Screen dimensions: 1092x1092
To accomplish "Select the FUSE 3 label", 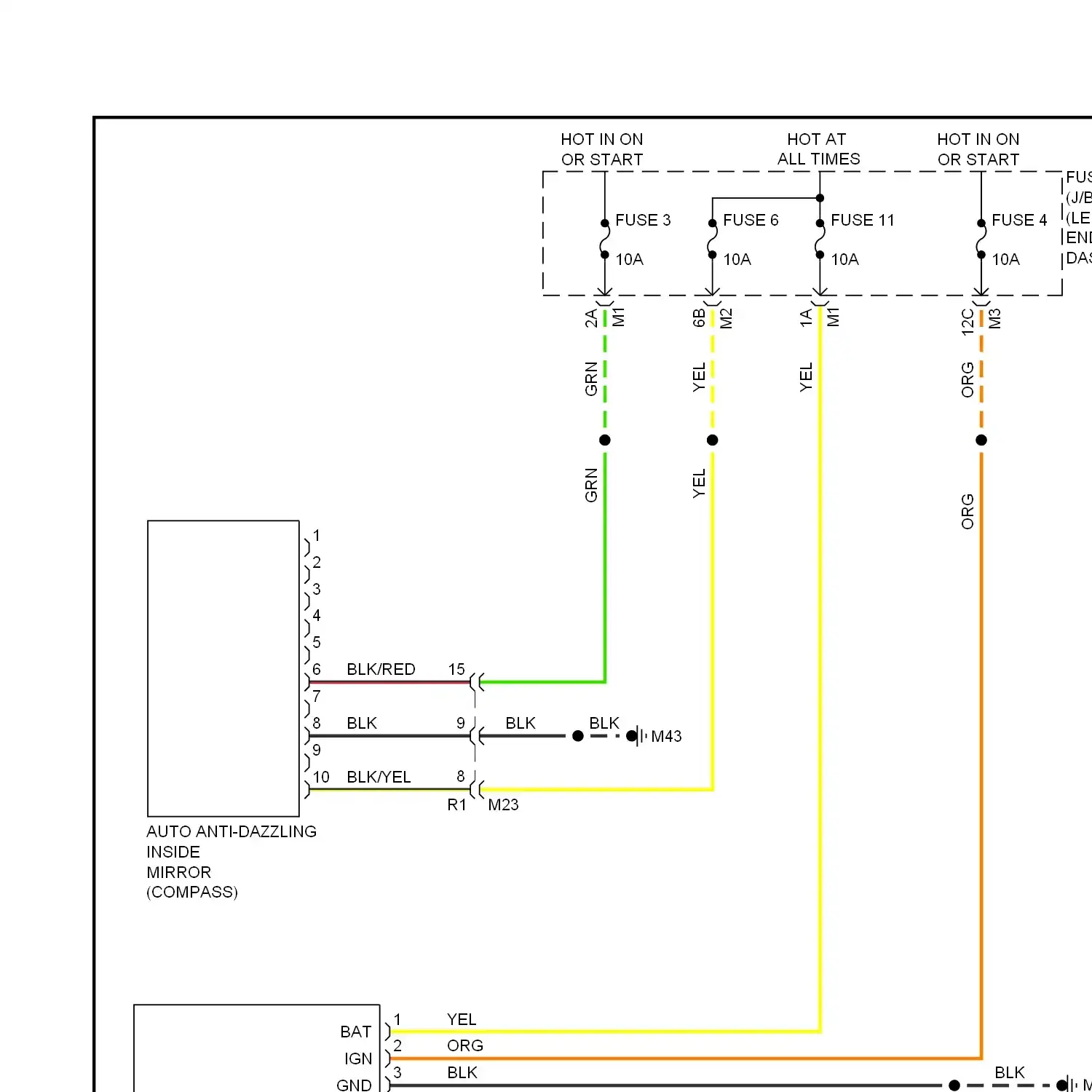I will 643,220.
